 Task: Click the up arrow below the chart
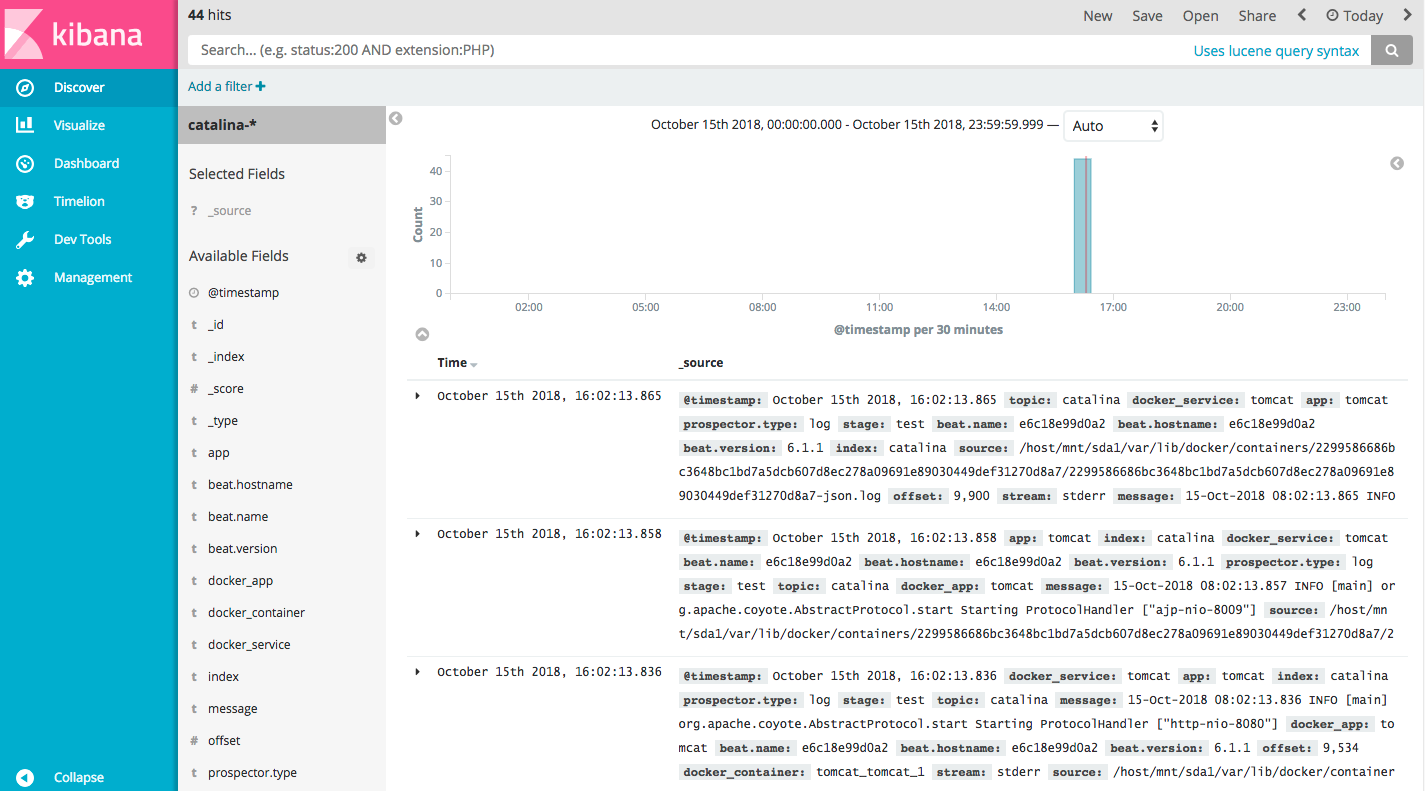[422, 334]
